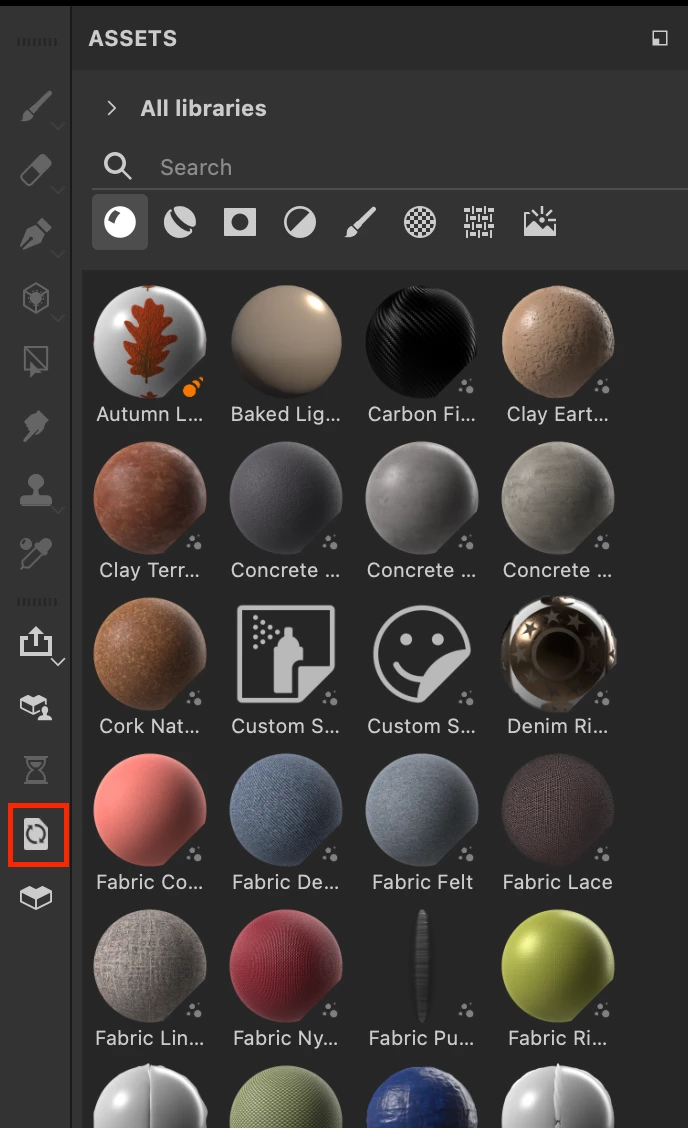688x1128 pixels.
Task: Filter assets by Alphas checkered icon
Action: pyautogui.click(x=420, y=222)
